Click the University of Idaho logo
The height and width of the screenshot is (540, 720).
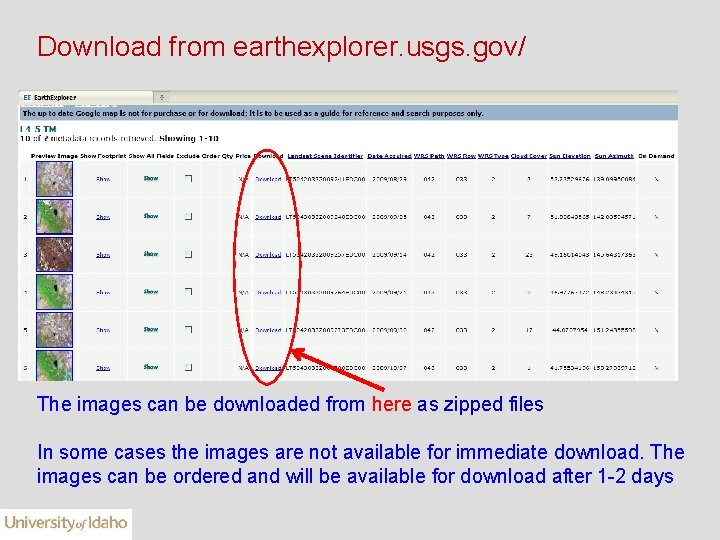66,523
